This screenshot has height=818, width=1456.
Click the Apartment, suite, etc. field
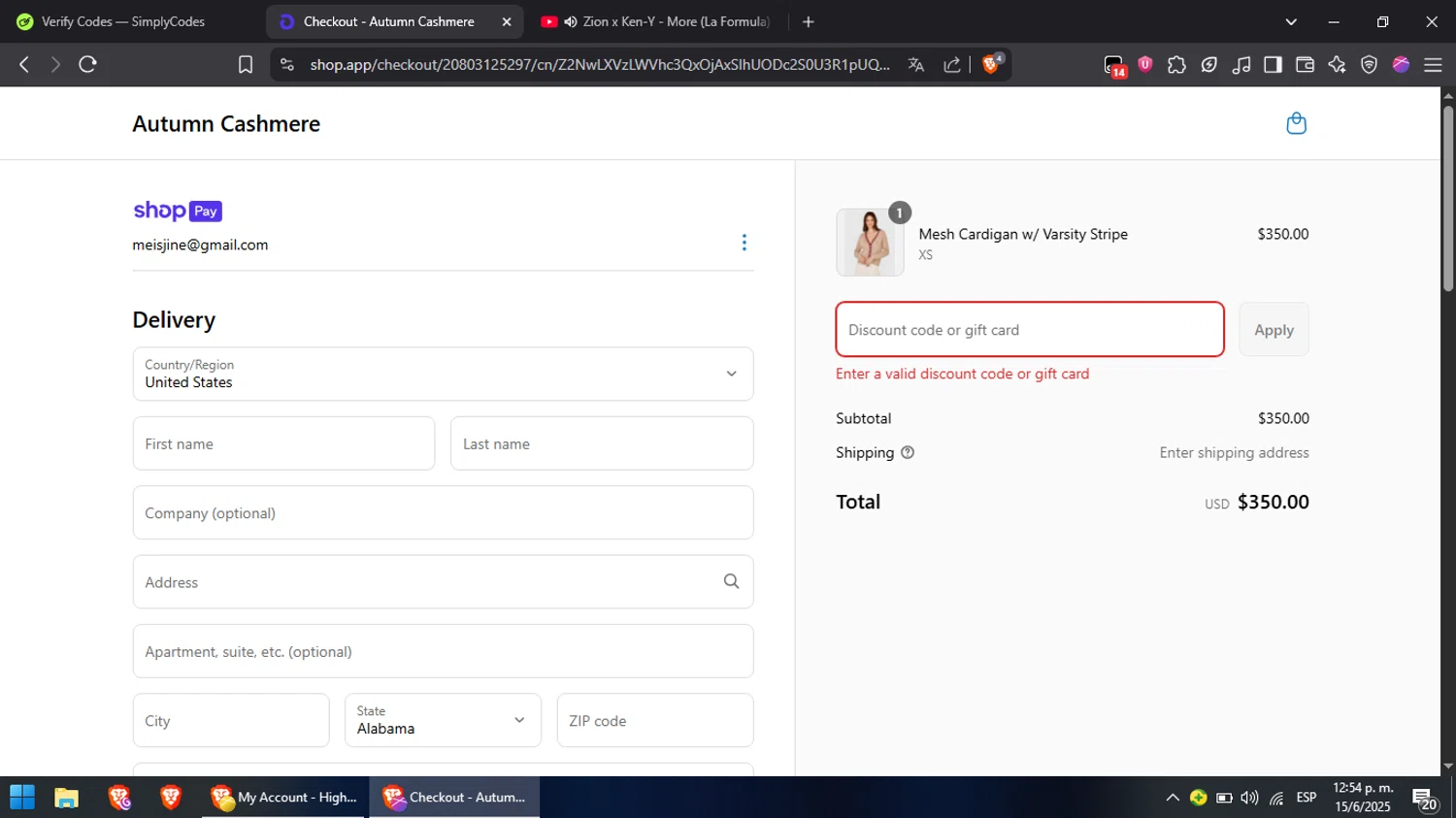click(x=443, y=651)
